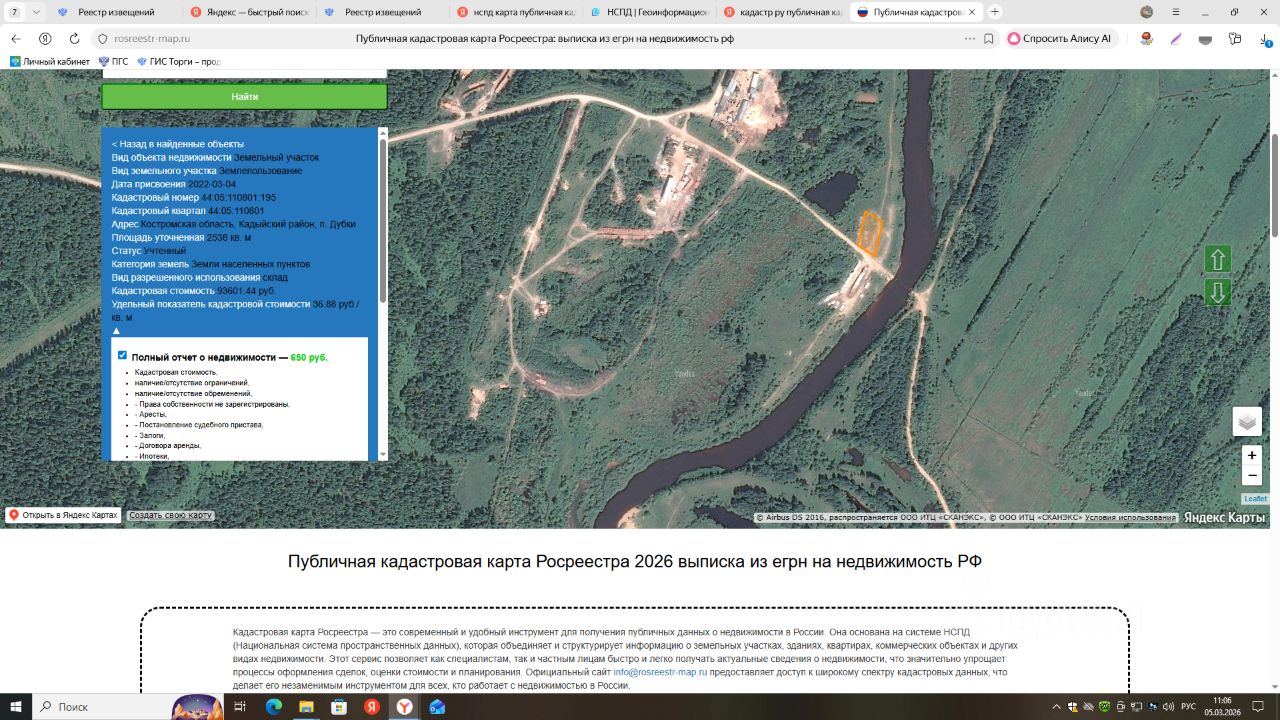Pan map up with green arrow
The height and width of the screenshot is (720, 1280).
1217,259
